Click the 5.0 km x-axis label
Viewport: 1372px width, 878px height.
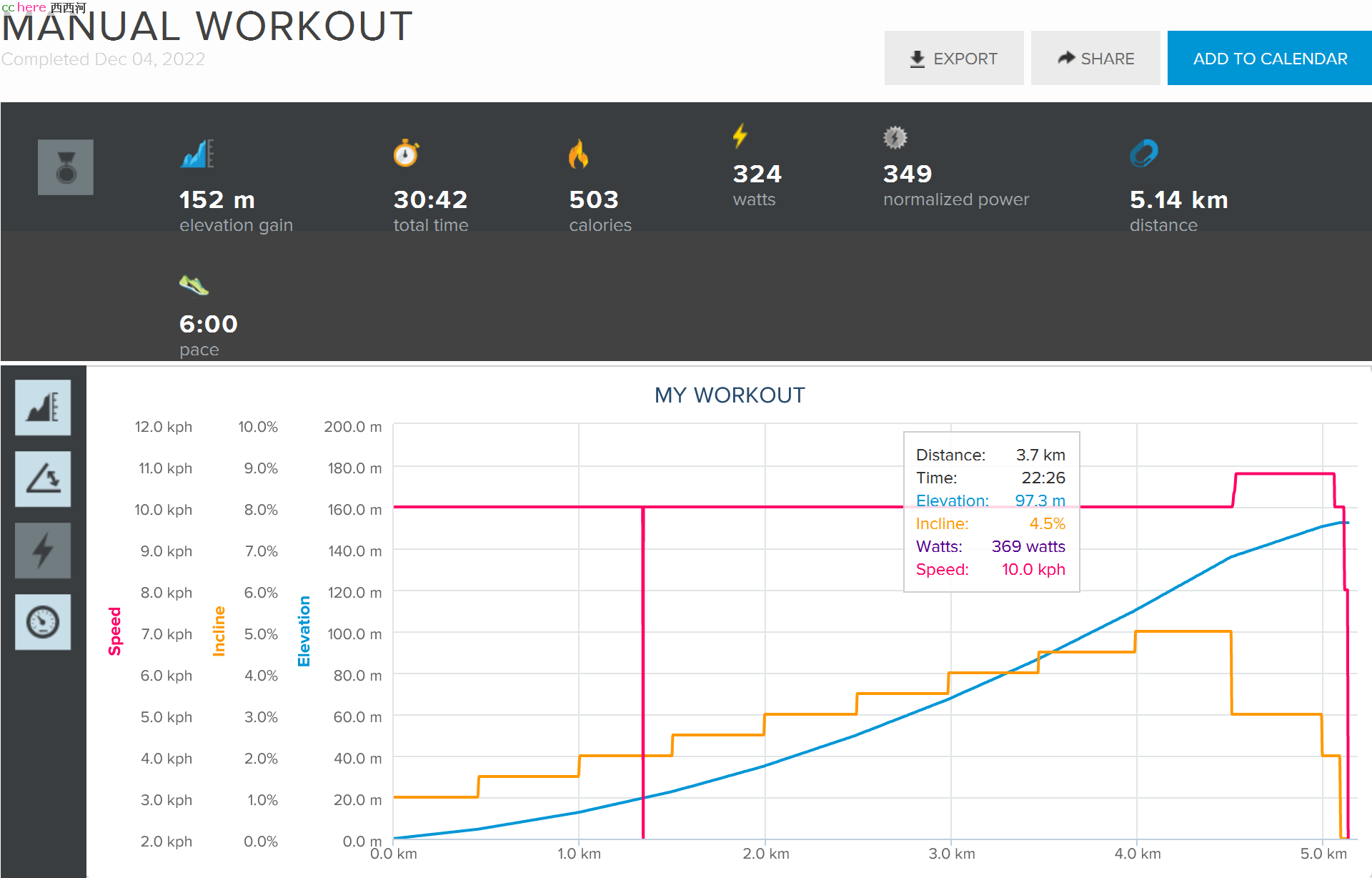click(1323, 854)
